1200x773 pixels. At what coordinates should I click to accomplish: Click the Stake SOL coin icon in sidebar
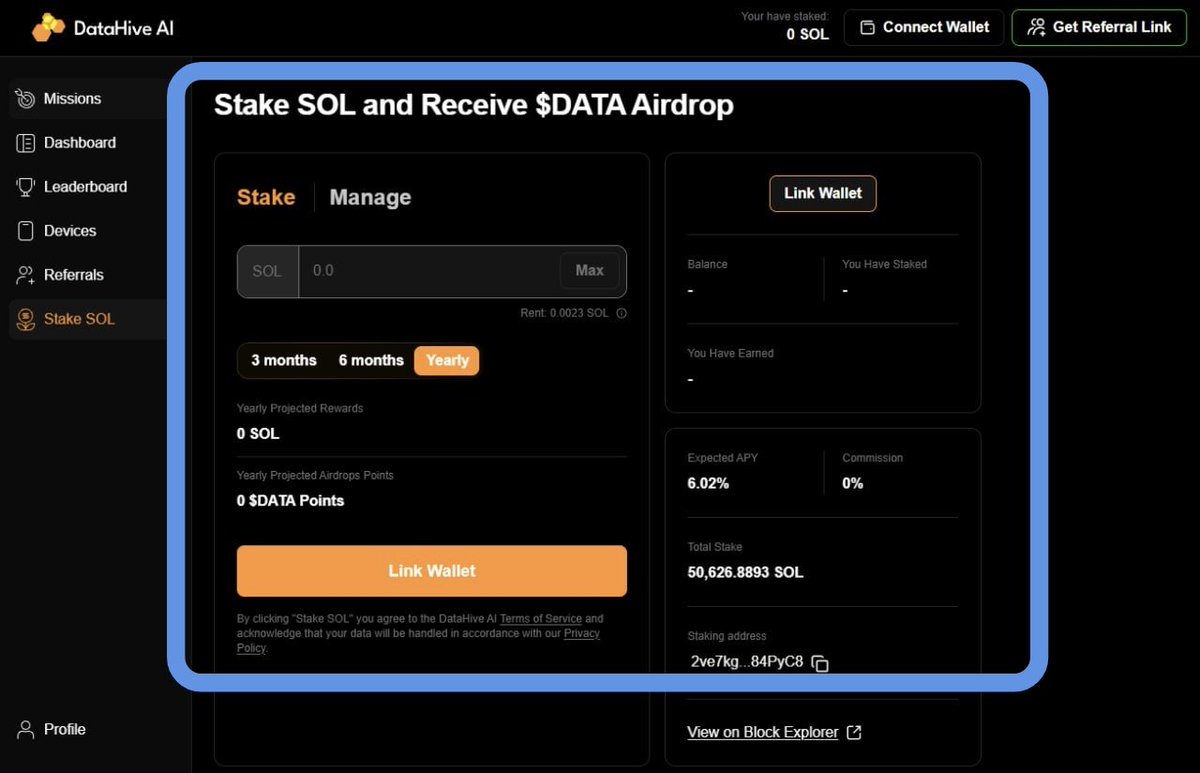click(26, 319)
